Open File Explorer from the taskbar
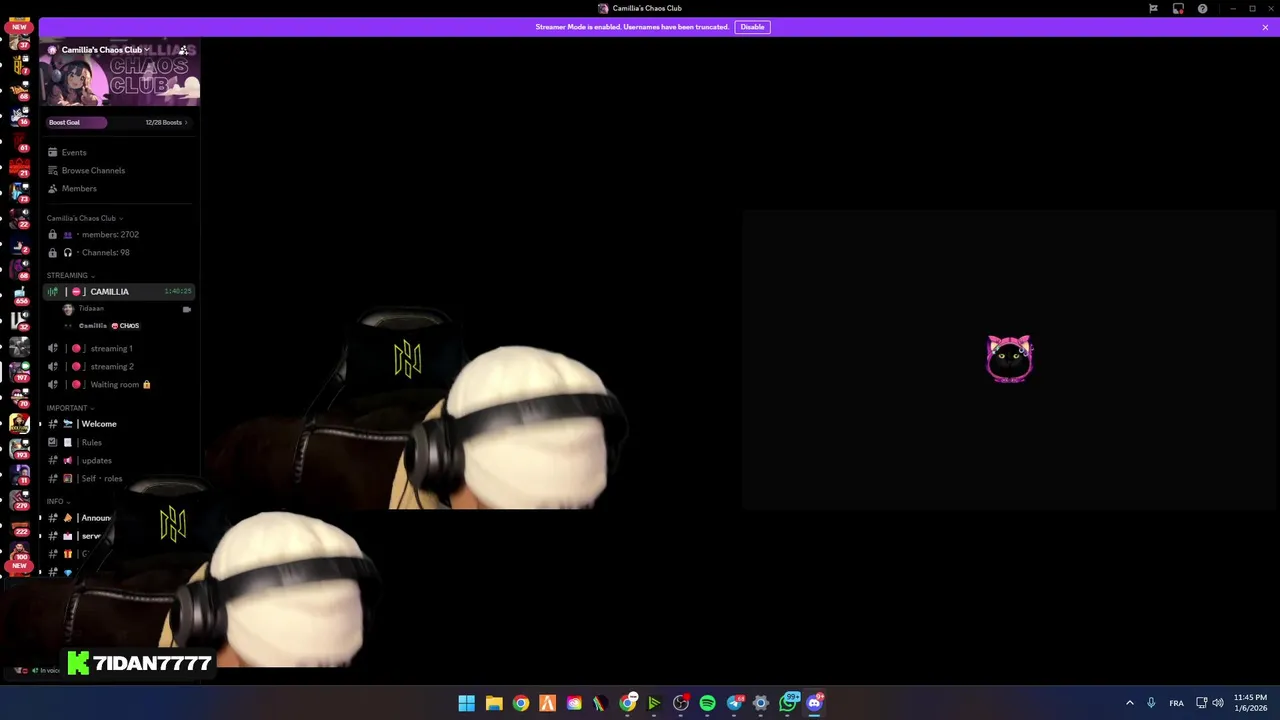Screen dimensions: 1280x720 tap(494, 703)
